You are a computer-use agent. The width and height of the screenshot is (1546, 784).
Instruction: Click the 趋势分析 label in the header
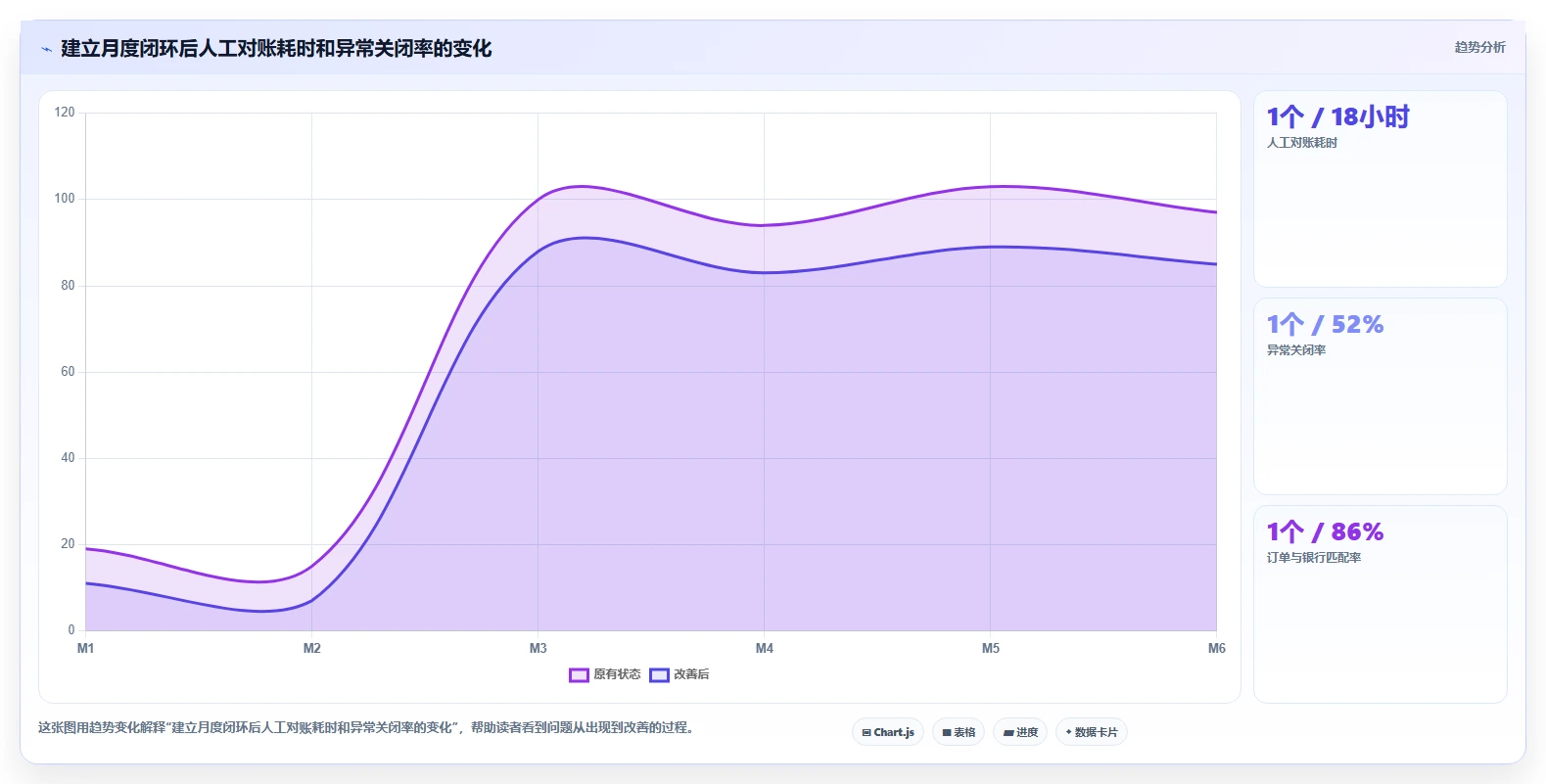tap(1479, 47)
